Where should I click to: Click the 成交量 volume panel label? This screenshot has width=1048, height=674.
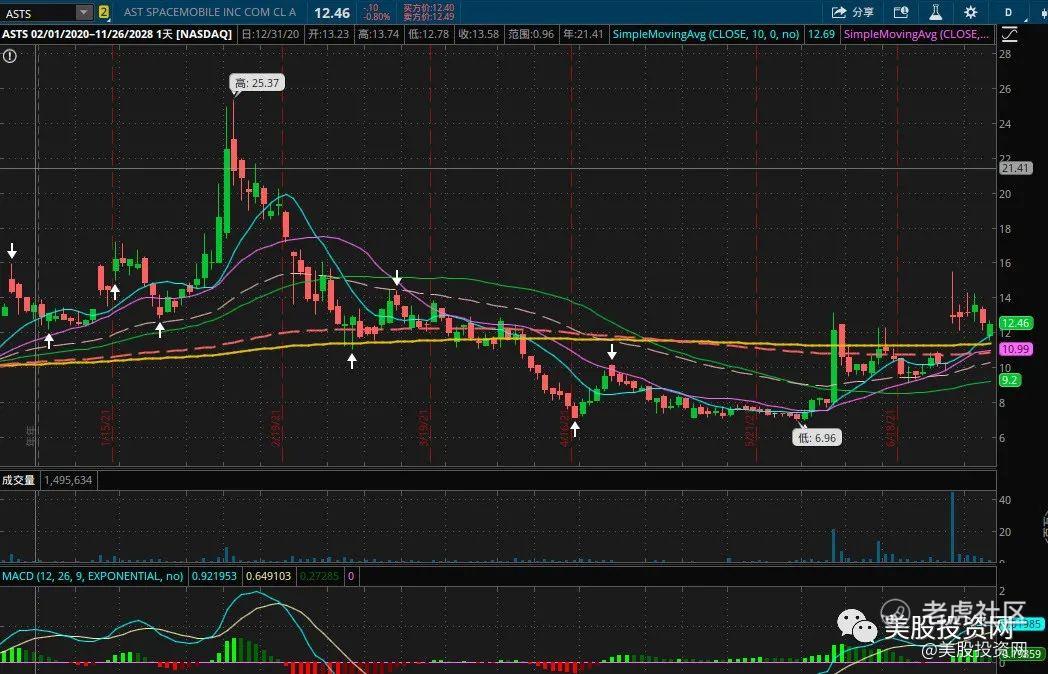click(x=19, y=480)
